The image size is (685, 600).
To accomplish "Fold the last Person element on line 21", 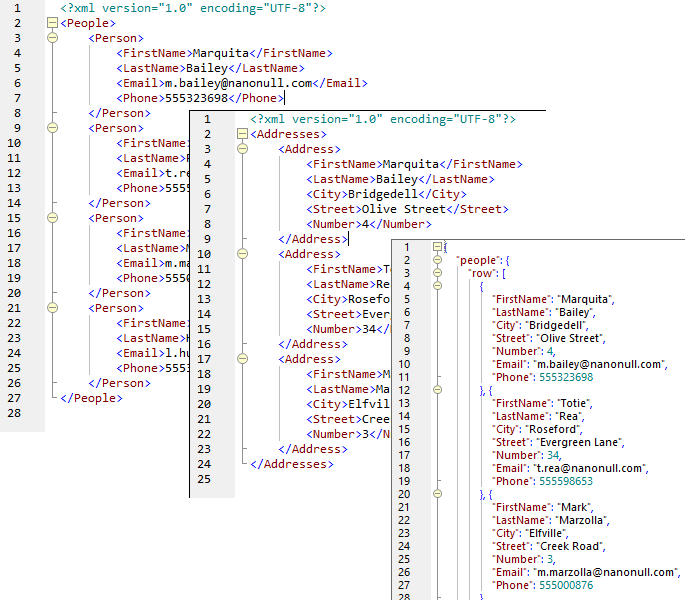I will point(52,308).
